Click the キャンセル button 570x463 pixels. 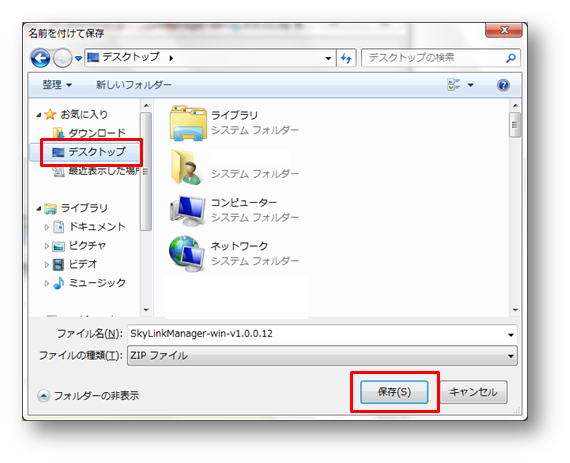tap(473, 392)
